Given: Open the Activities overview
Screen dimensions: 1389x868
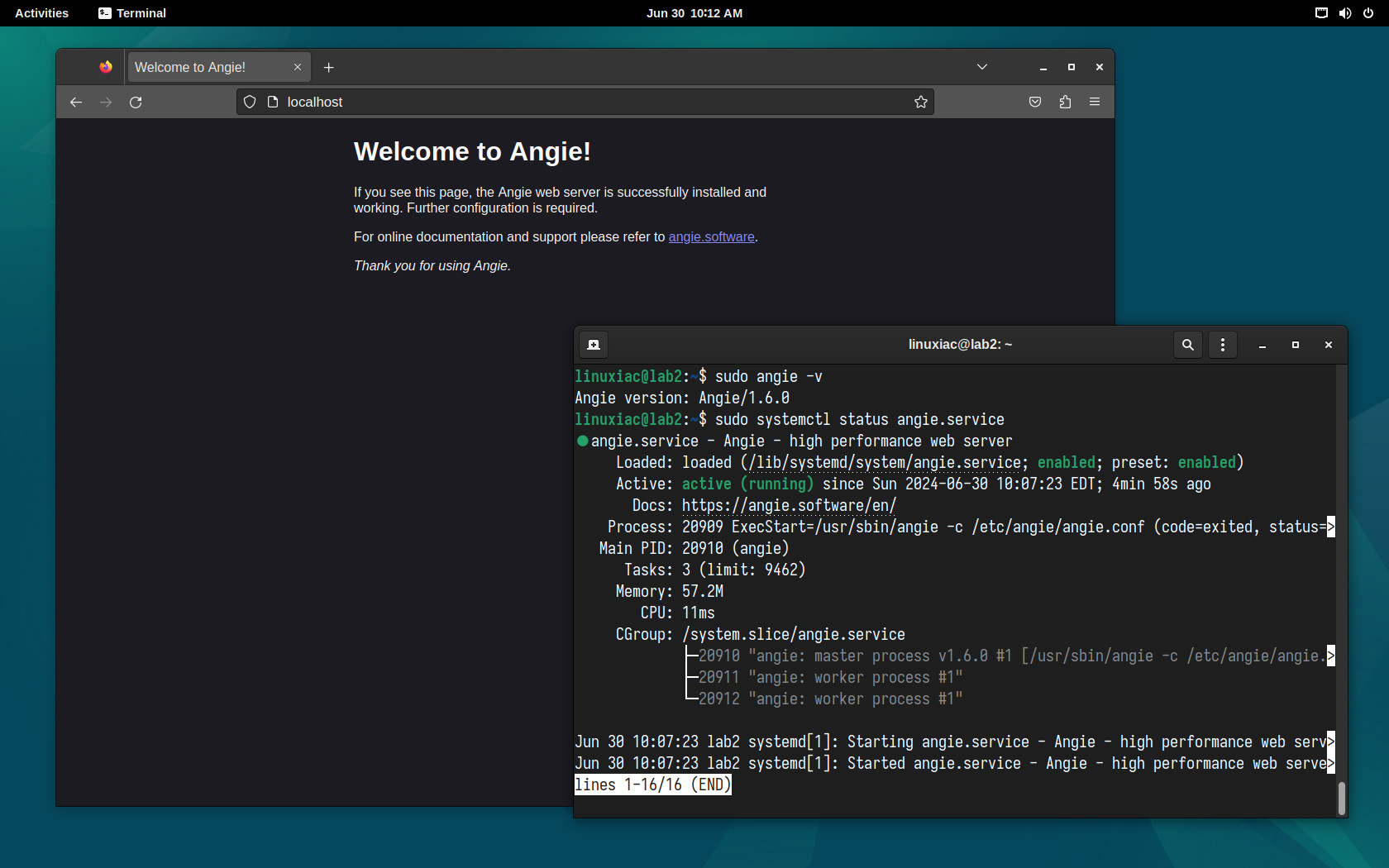Looking at the screenshot, I should click(42, 13).
